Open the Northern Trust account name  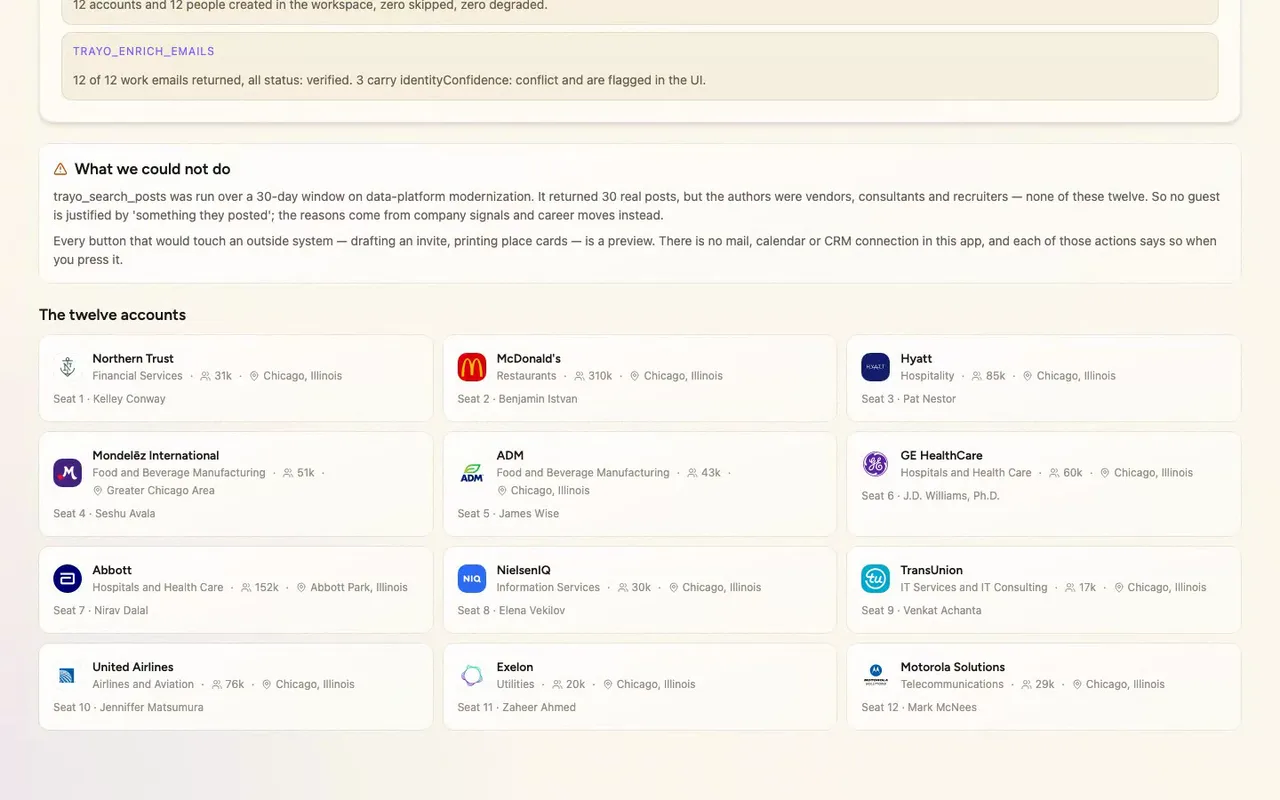[x=133, y=359]
